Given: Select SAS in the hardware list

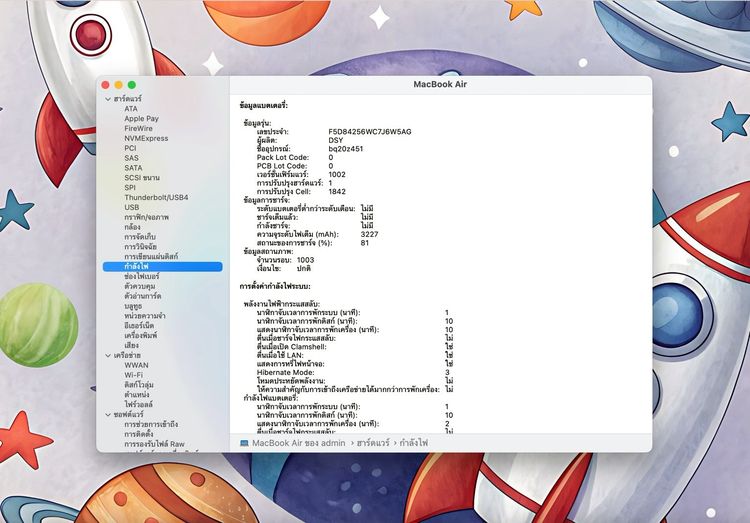Looking at the screenshot, I should (x=132, y=158).
